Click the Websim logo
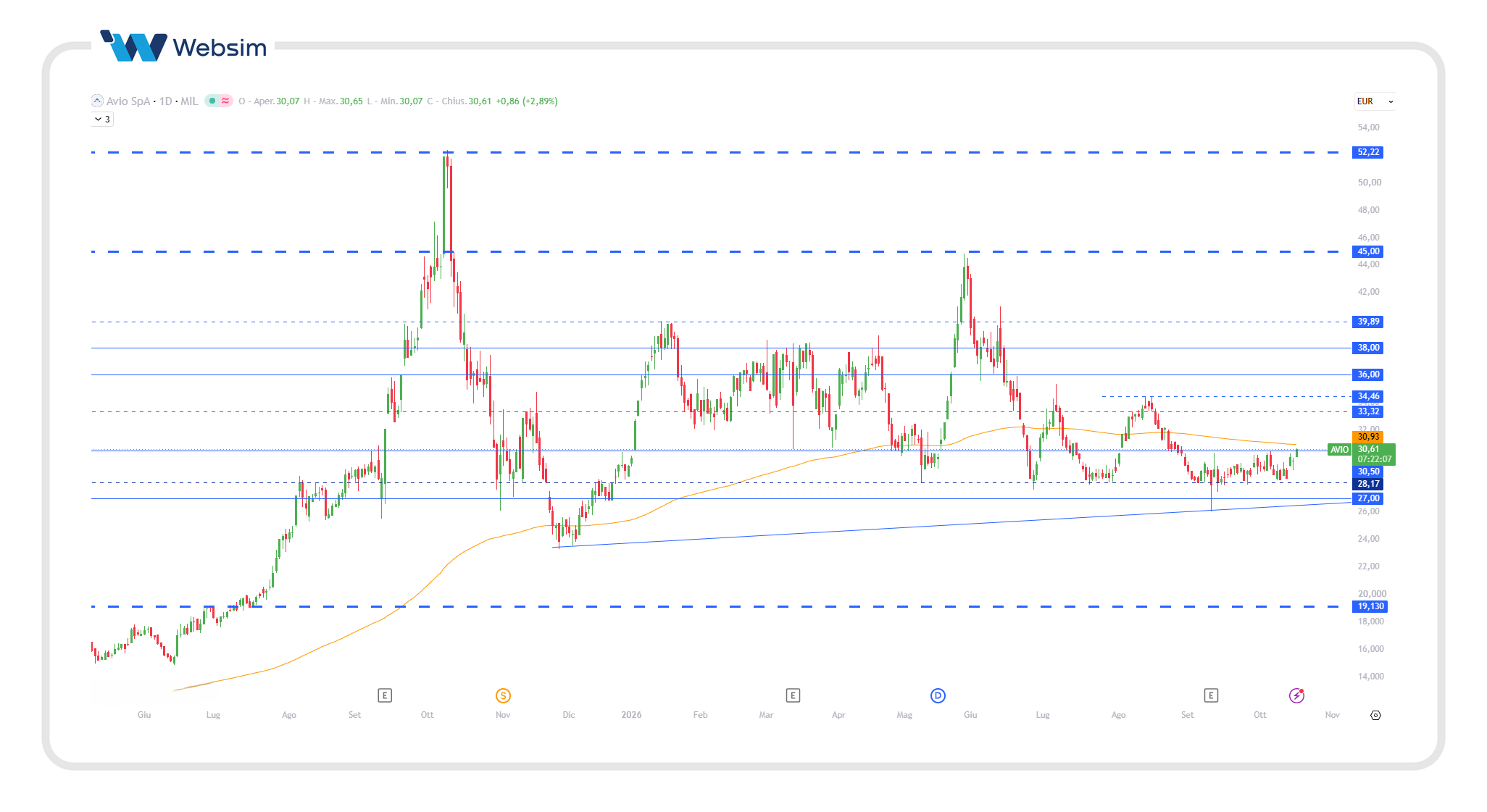Viewport: 1487px width, 812px height. click(x=183, y=46)
